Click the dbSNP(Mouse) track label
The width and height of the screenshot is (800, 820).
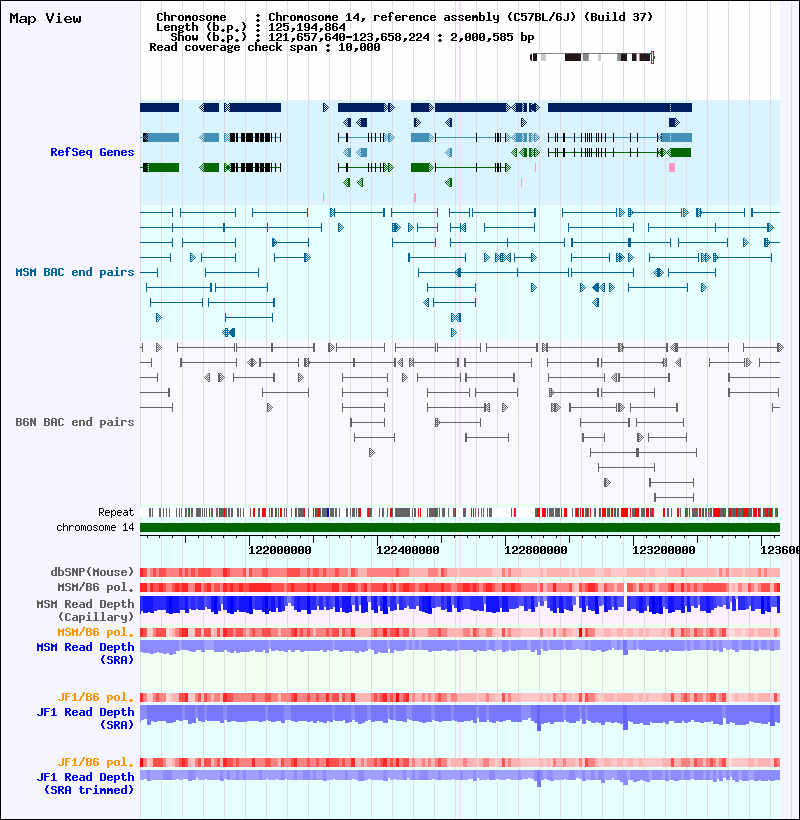[92, 572]
